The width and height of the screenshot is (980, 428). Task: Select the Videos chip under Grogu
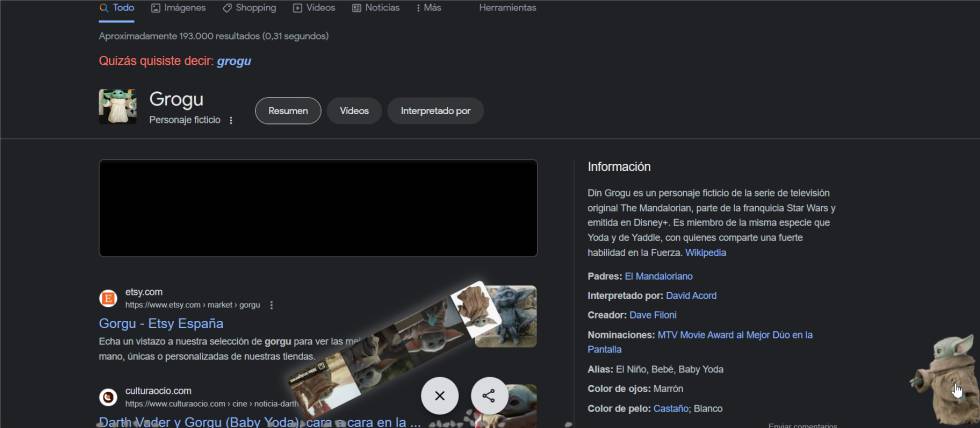(x=354, y=111)
